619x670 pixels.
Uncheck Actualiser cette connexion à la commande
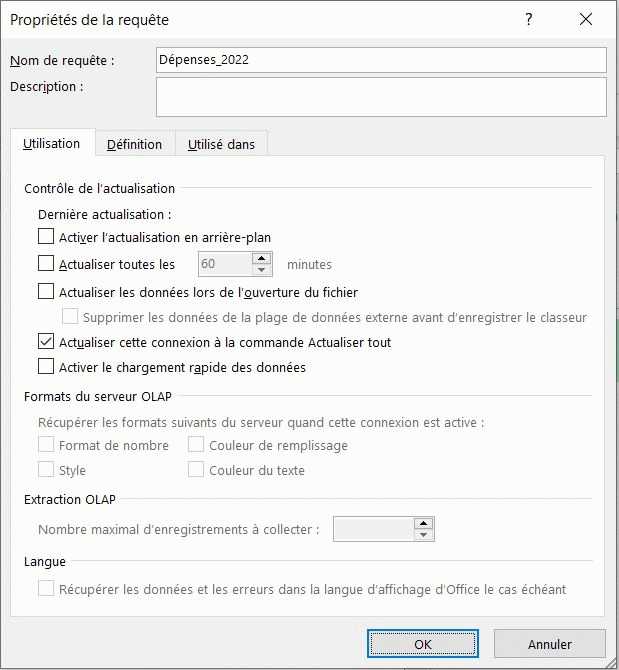[x=46, y=342]
